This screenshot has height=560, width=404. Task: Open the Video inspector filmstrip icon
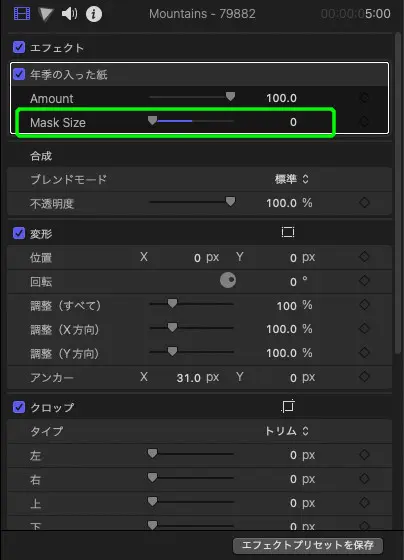(22, 14)
